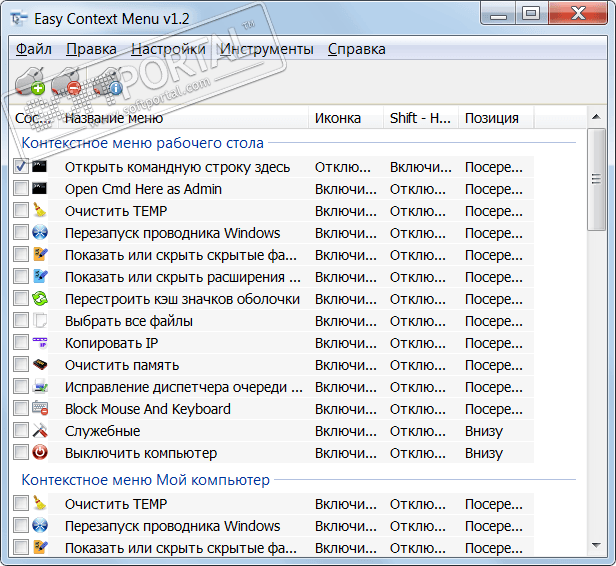Screen dimensions: 616x566
Task: Open the Справка menu
Action: point(356,49)
